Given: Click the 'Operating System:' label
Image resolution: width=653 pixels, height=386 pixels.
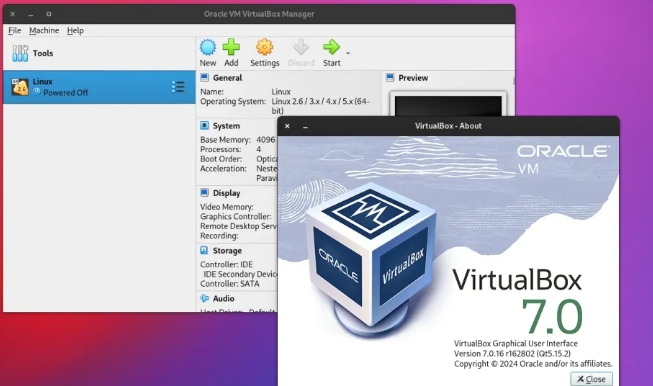Looking at the screenshot, I should pos(233,101).
